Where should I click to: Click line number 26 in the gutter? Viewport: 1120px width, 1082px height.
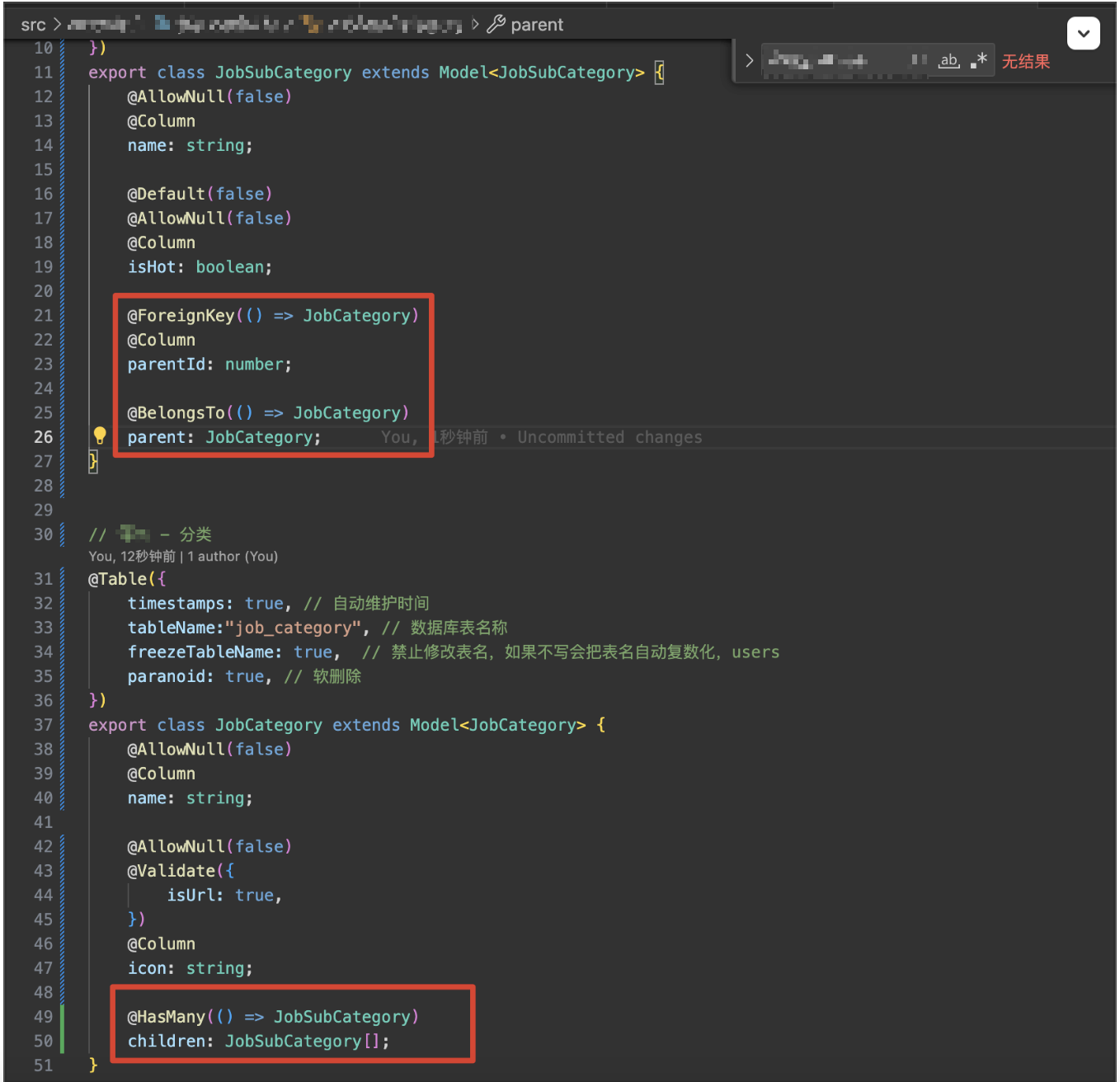[43, 437]
